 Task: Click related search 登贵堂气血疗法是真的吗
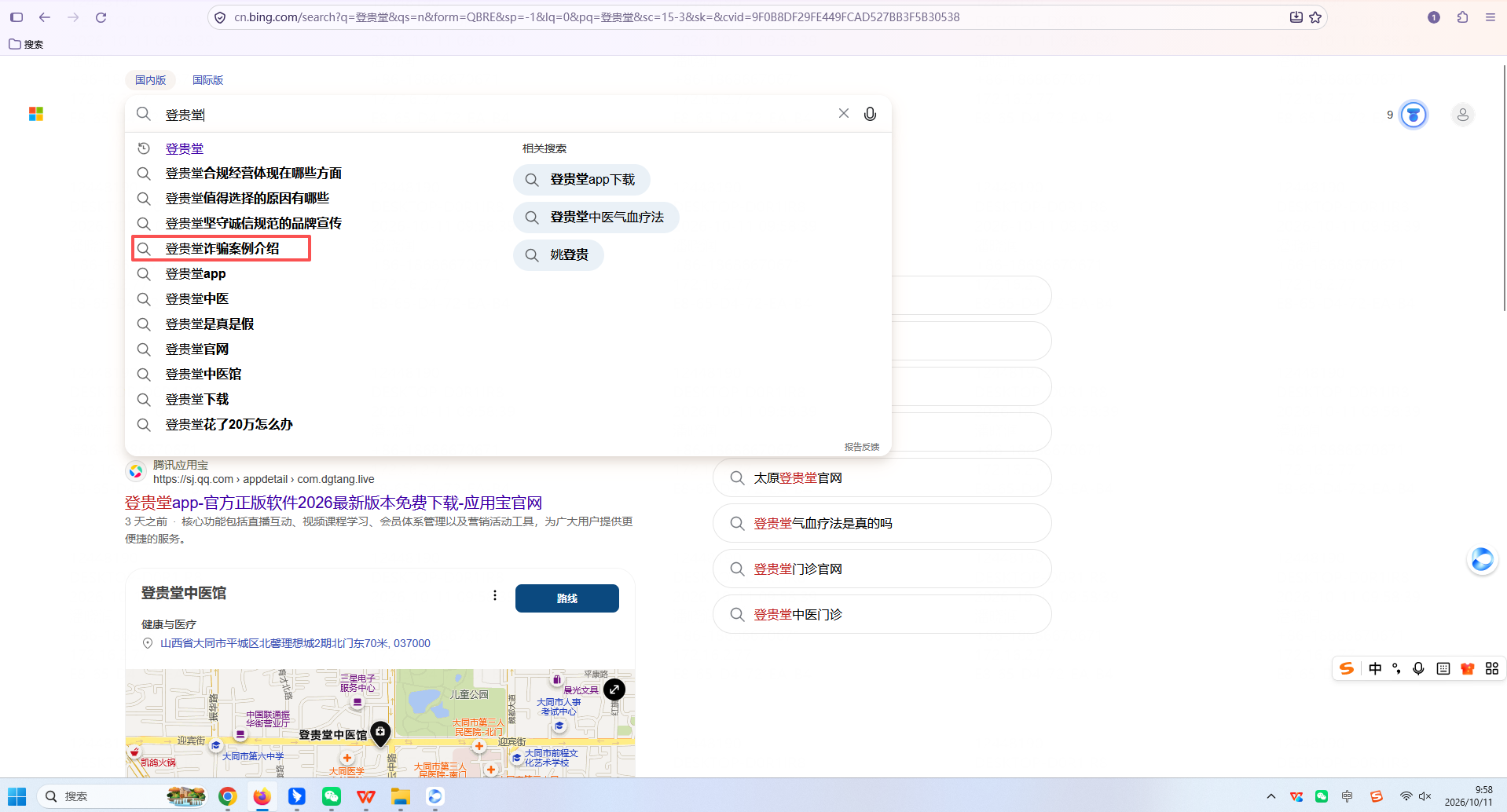point(882,523)
